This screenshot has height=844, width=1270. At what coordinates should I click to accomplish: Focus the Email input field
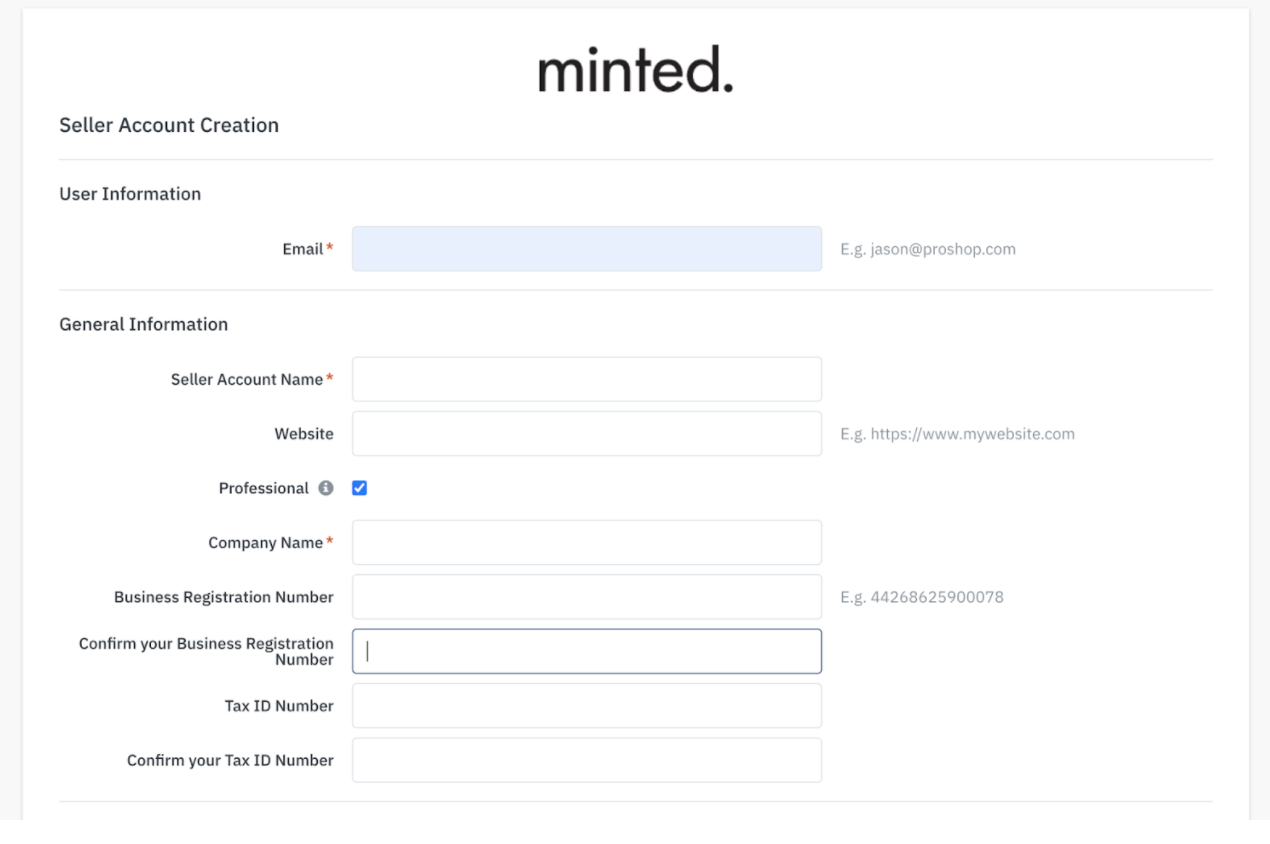pos(587,249)
